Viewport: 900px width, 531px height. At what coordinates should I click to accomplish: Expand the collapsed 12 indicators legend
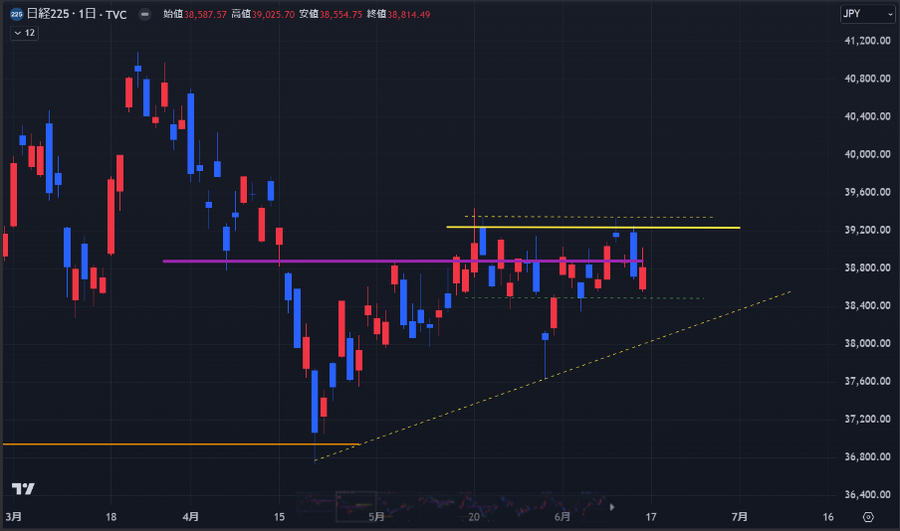click(x=25, y=33)
